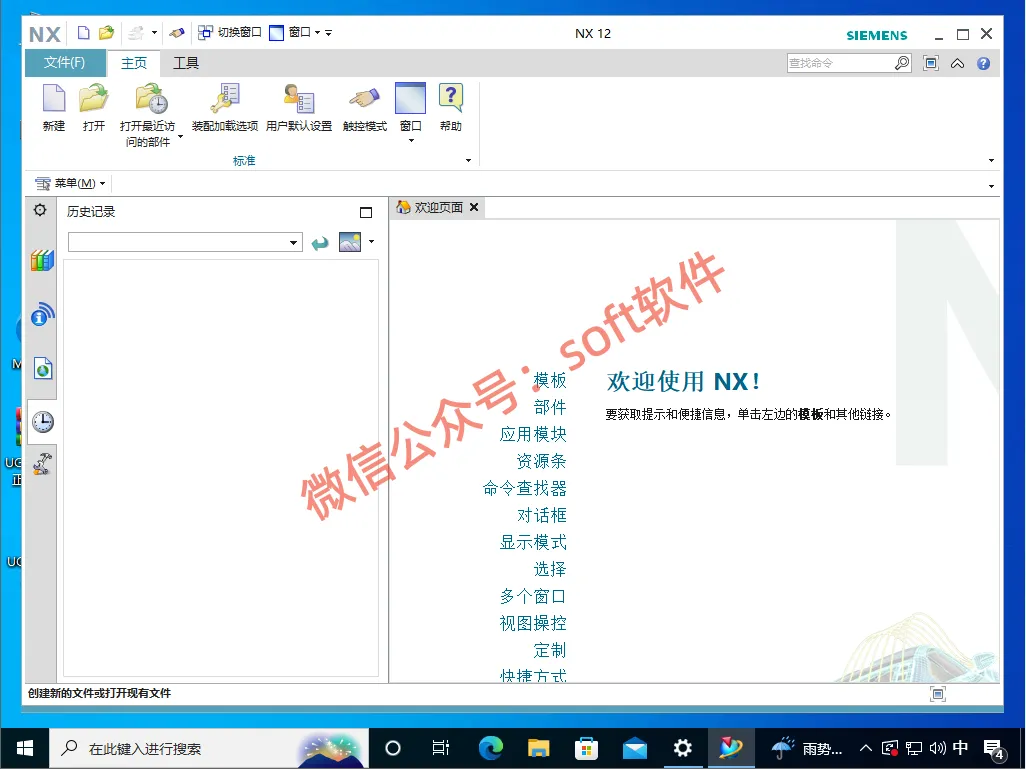
Task: Toggle full screen icon near search box
Action: coord(930,63)
